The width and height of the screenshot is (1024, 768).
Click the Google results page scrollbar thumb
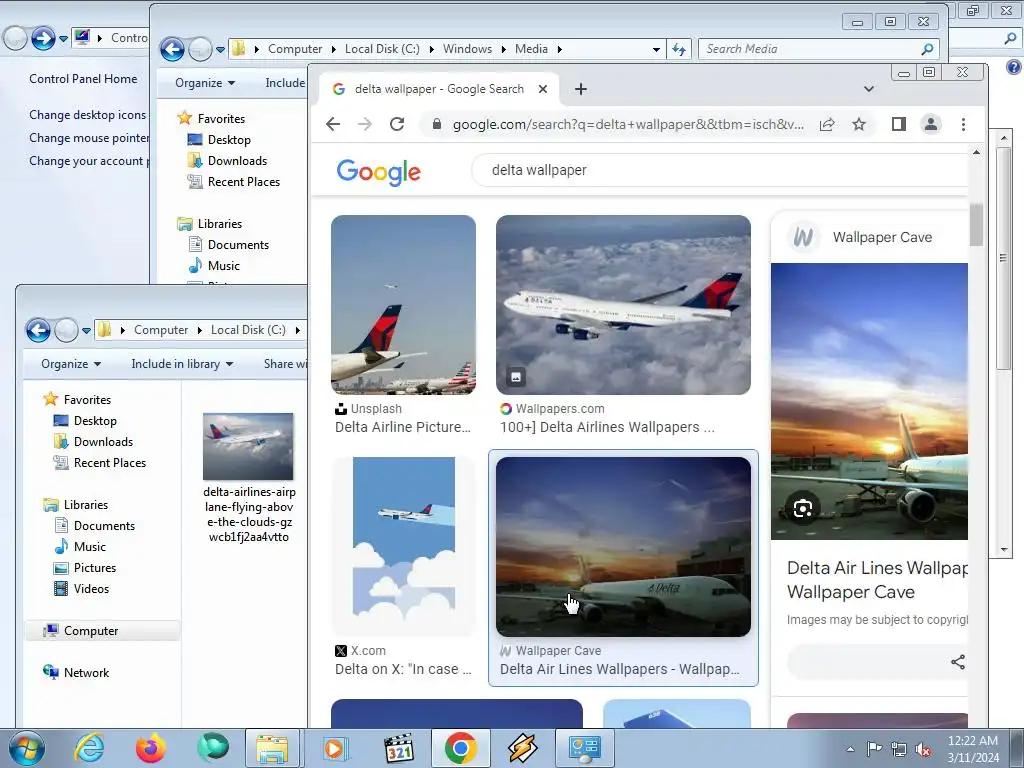[976, 224]
